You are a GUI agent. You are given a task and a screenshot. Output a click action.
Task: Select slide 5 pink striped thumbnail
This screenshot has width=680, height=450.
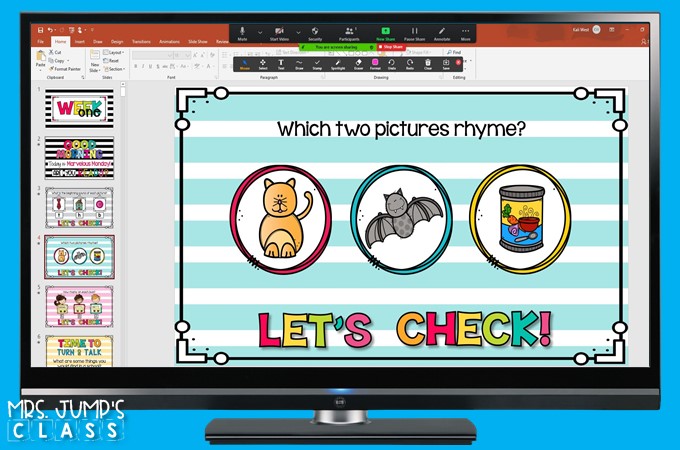click(79, 306)
